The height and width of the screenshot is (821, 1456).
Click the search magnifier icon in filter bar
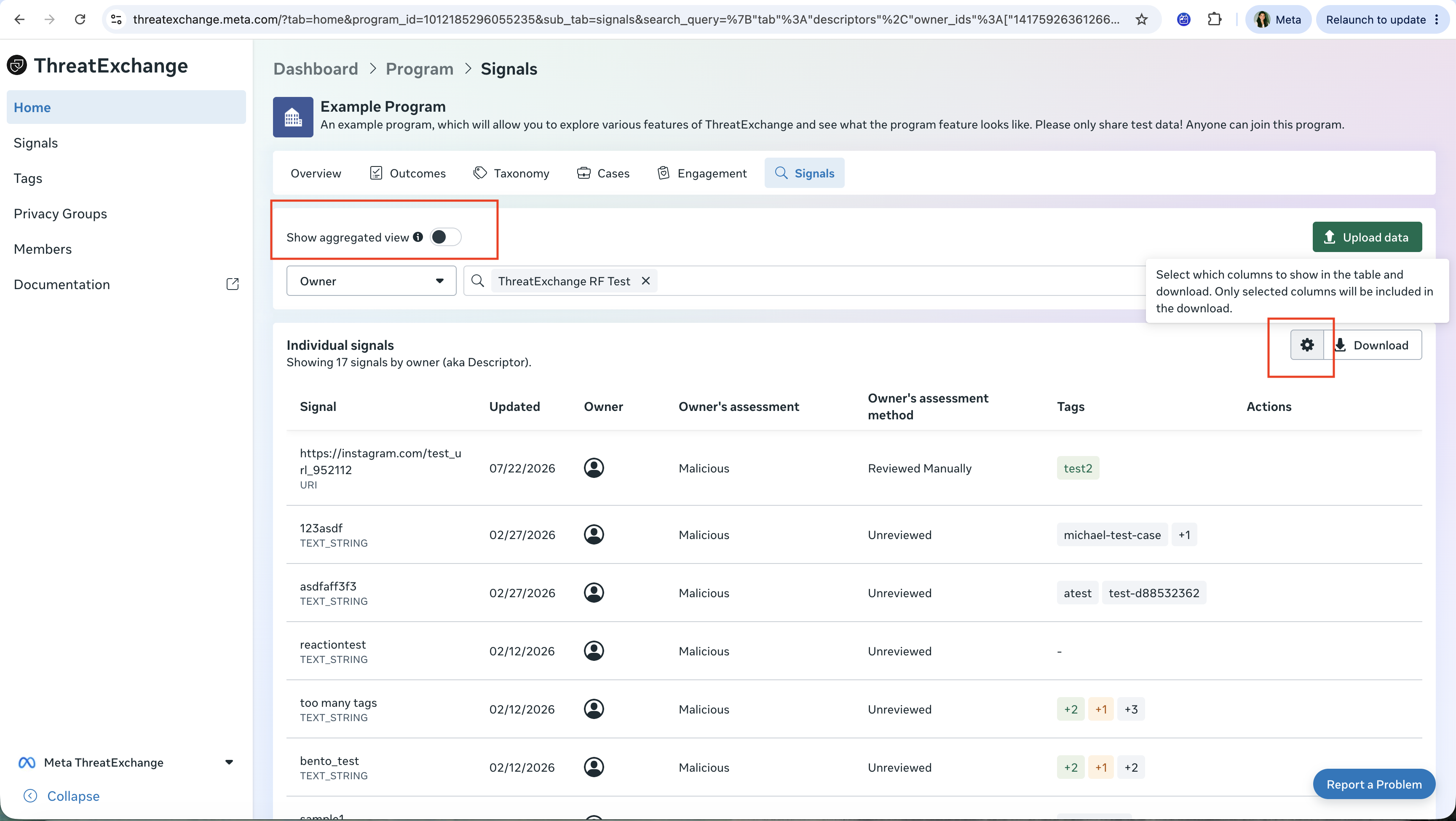(478, 281)
